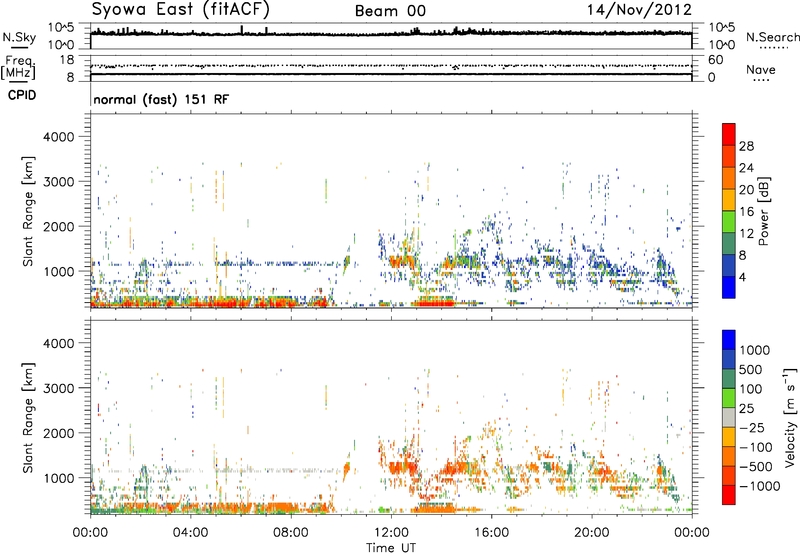
Task: Click the '4000' tick of power panel
Action: 59,137
